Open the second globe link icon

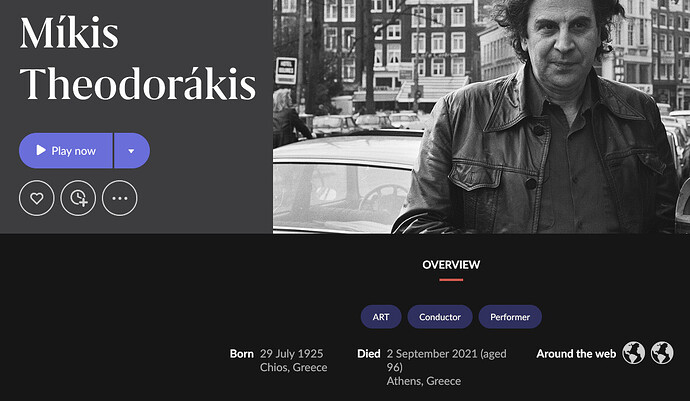(x=662, y=353)
